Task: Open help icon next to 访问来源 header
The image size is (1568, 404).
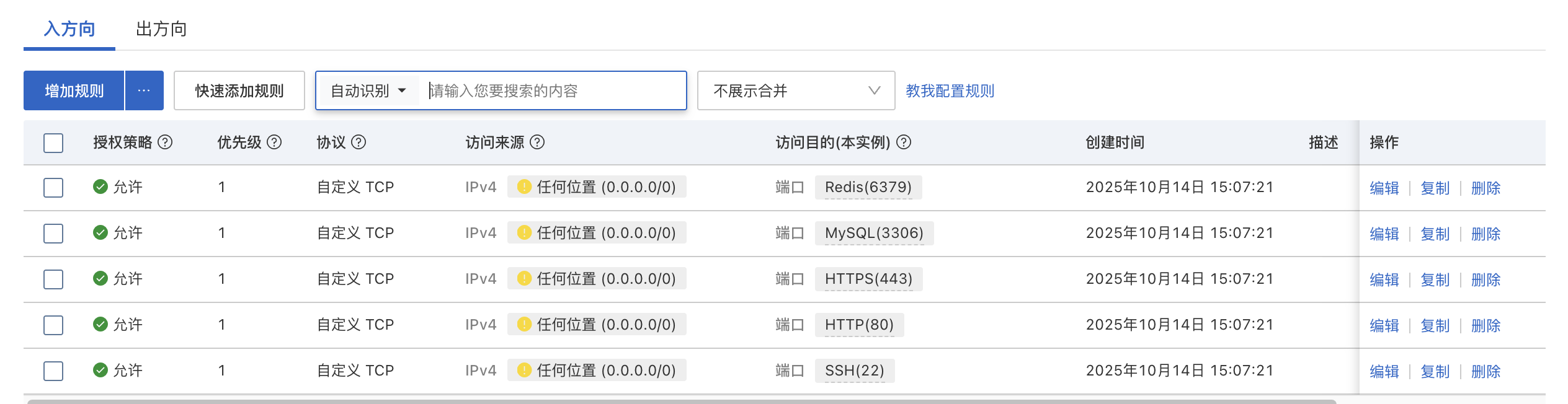Action: (x=537, y=142)
